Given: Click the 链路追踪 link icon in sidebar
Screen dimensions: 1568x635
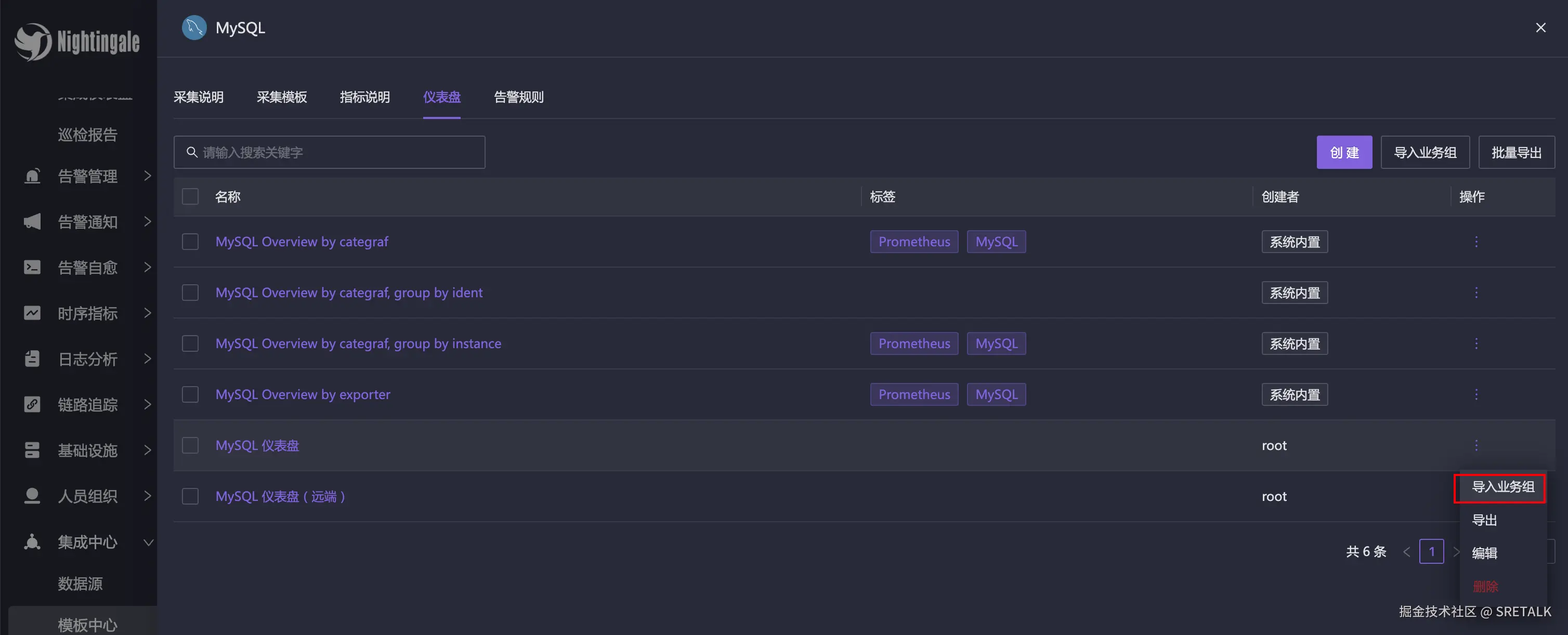Looking at the screenshot, I should click(x=32, y=404).
